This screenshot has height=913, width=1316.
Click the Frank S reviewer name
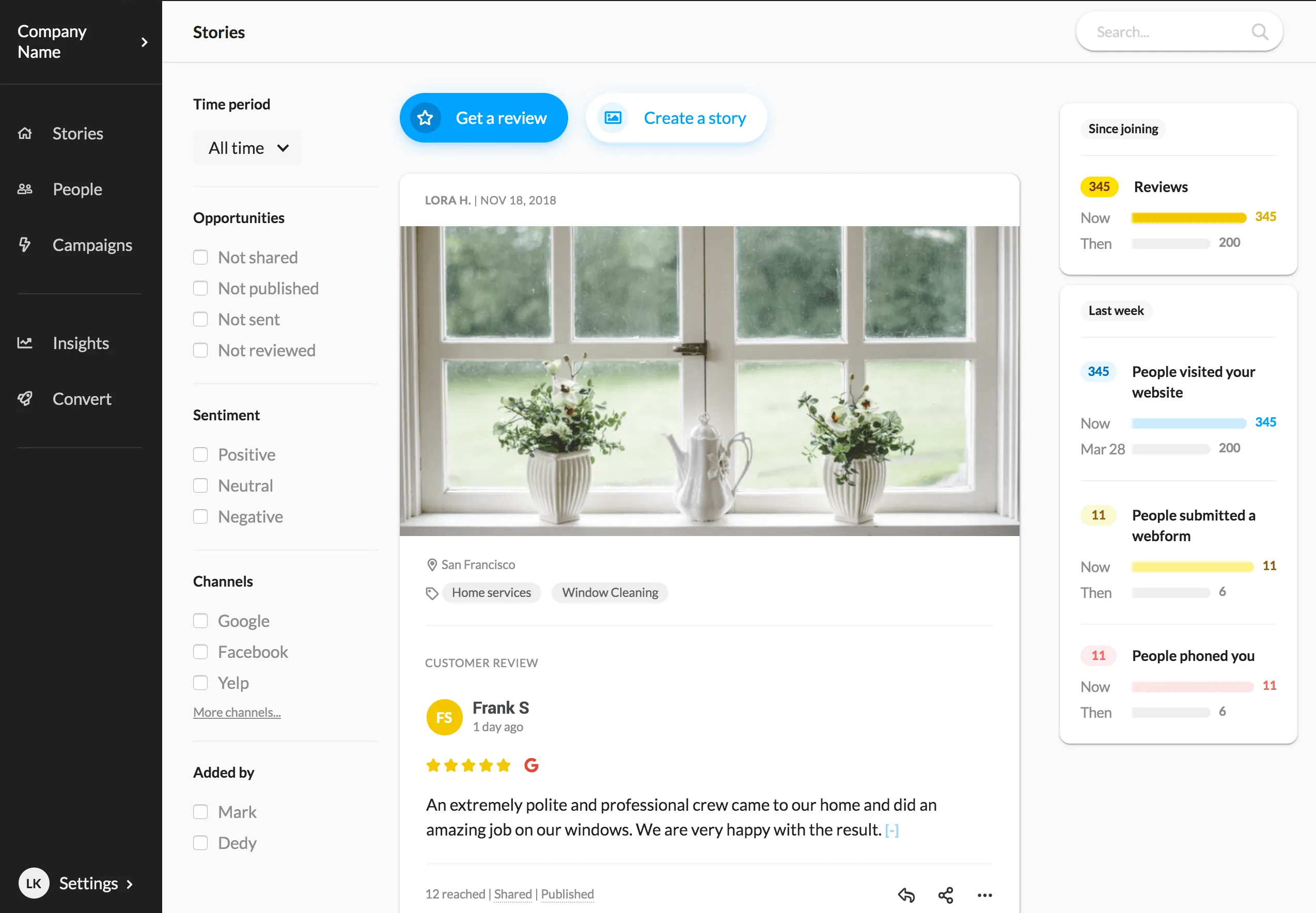point(500,708)
